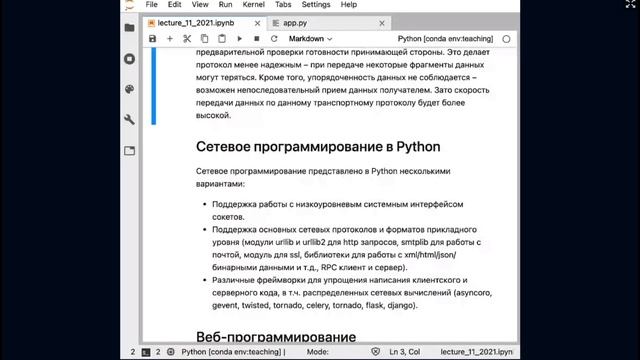Viewport: 640px width, 360px height.
Task: Open the Tabs menu
Action: 283,4
